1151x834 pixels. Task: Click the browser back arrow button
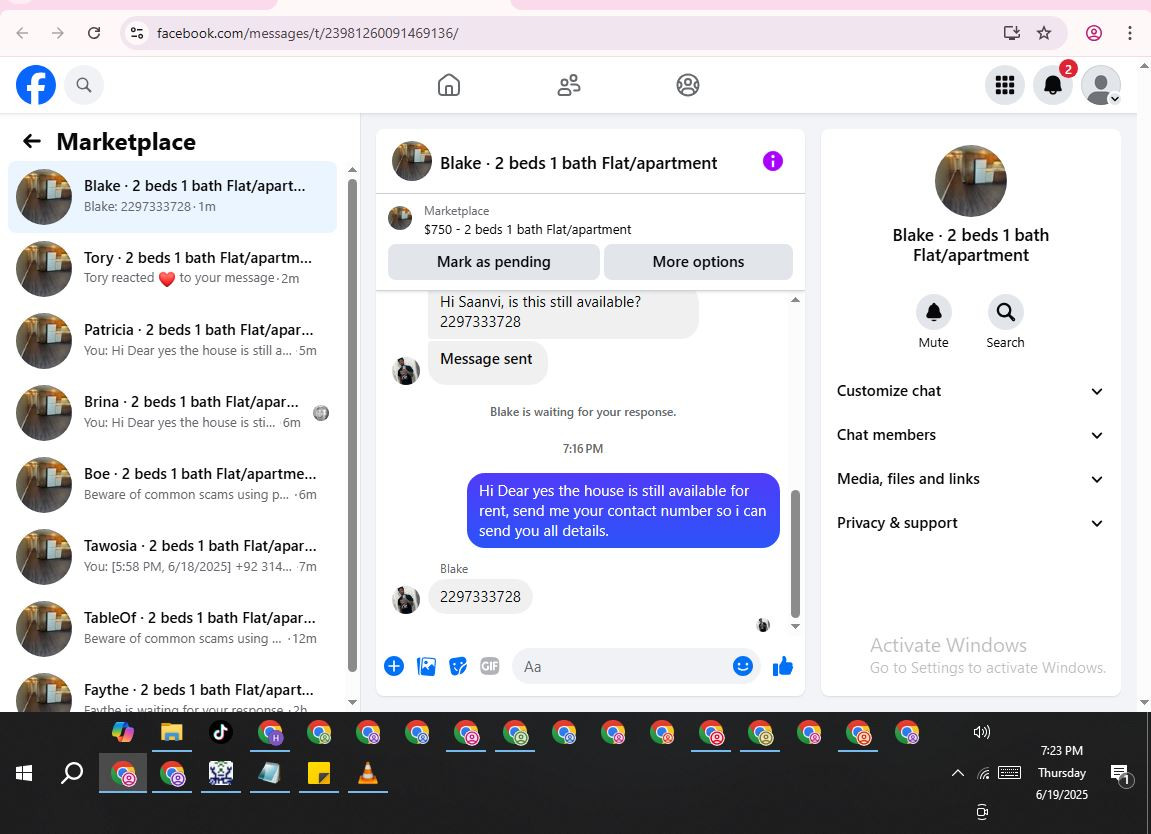(23, 33)
